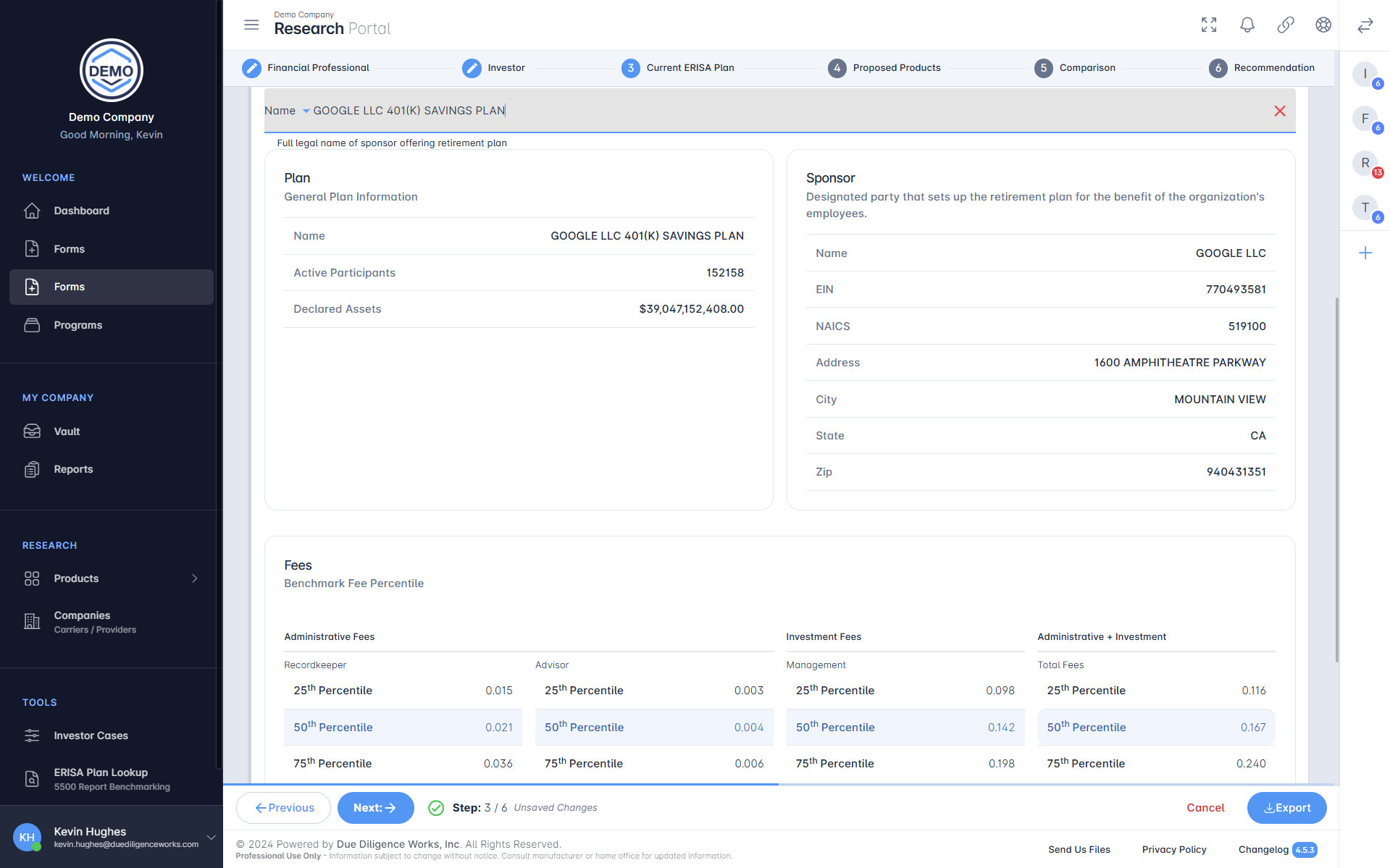
Task: Open the help lifebuoy icon
Action: (x=1323, y=25)
